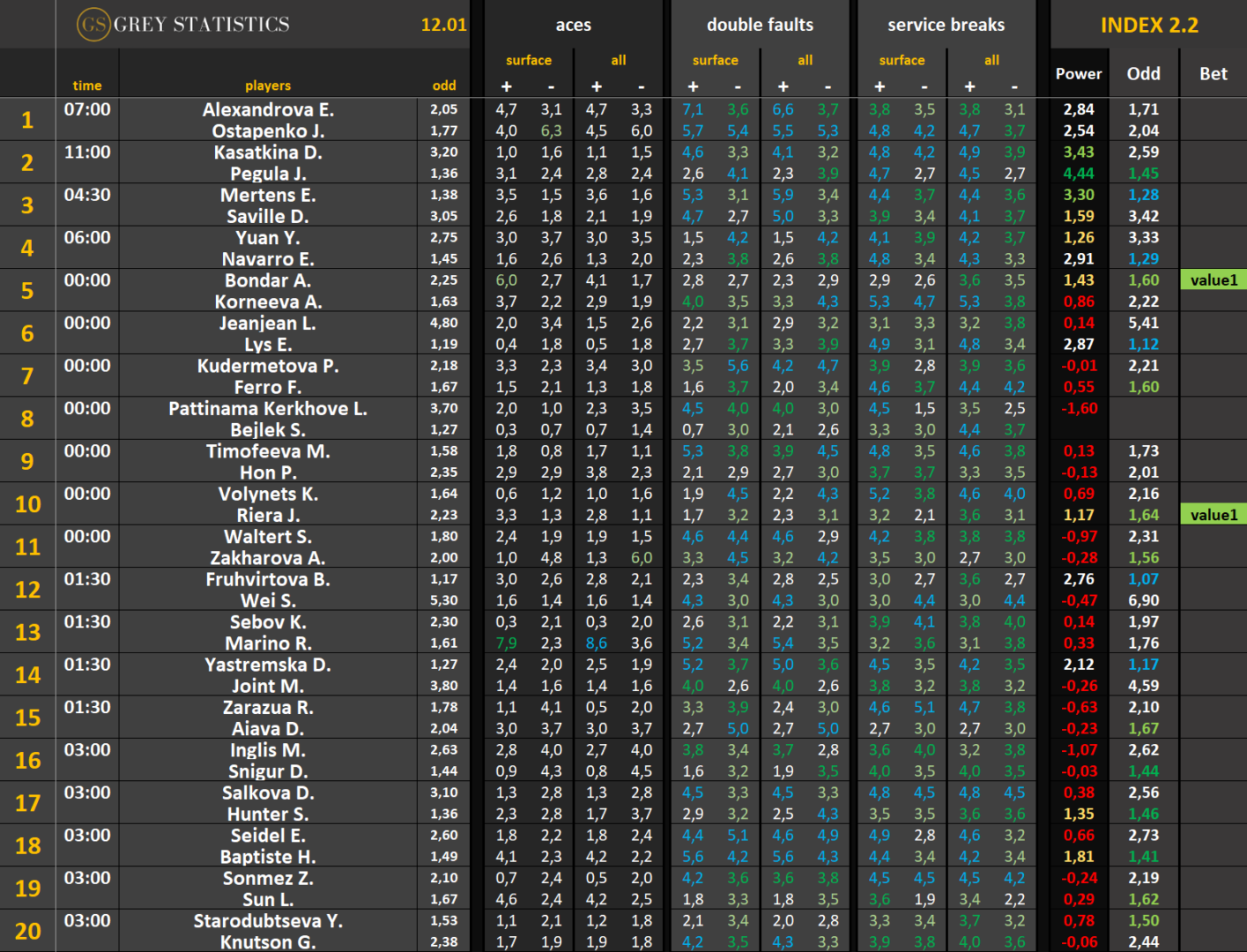The height and width of the screenshot is (952, 1247).
Task: Select player Saville D.
Action: 268,216
